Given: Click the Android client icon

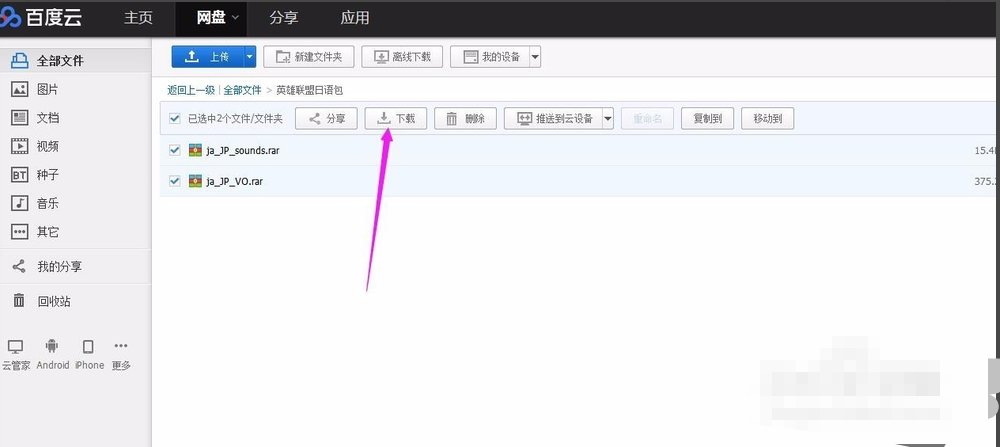Looking at the screenshot, I should 52,346.
